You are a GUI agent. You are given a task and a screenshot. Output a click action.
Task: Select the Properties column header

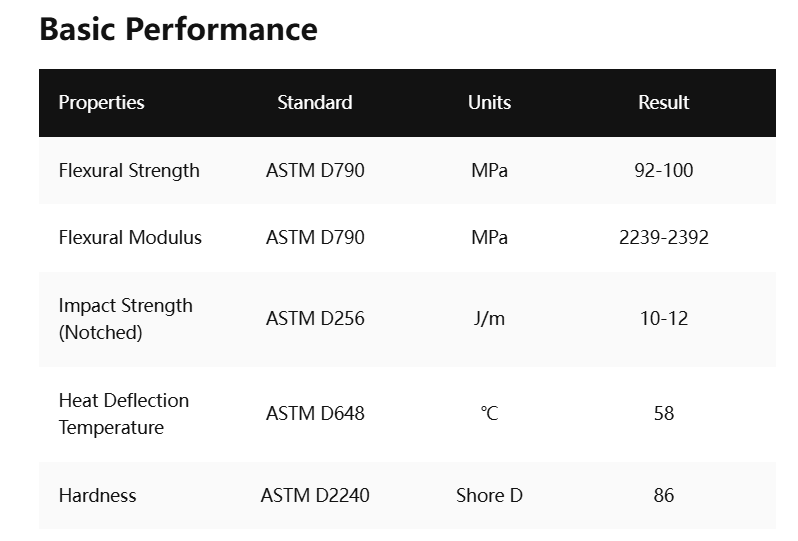pos(101,103)
